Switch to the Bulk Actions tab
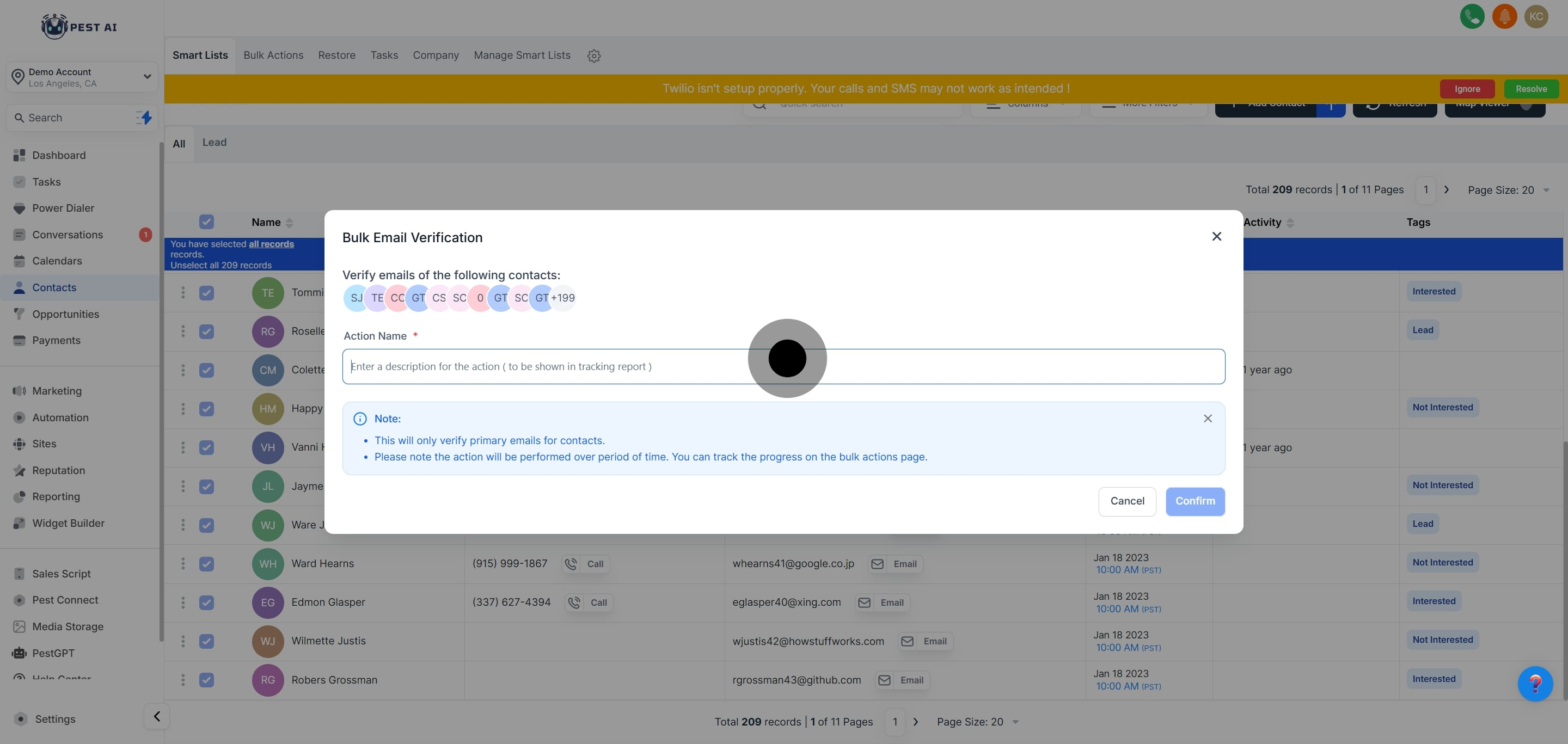Image resolution: width=1568 pixels, height=744 pixels. (x=273, y=56)
